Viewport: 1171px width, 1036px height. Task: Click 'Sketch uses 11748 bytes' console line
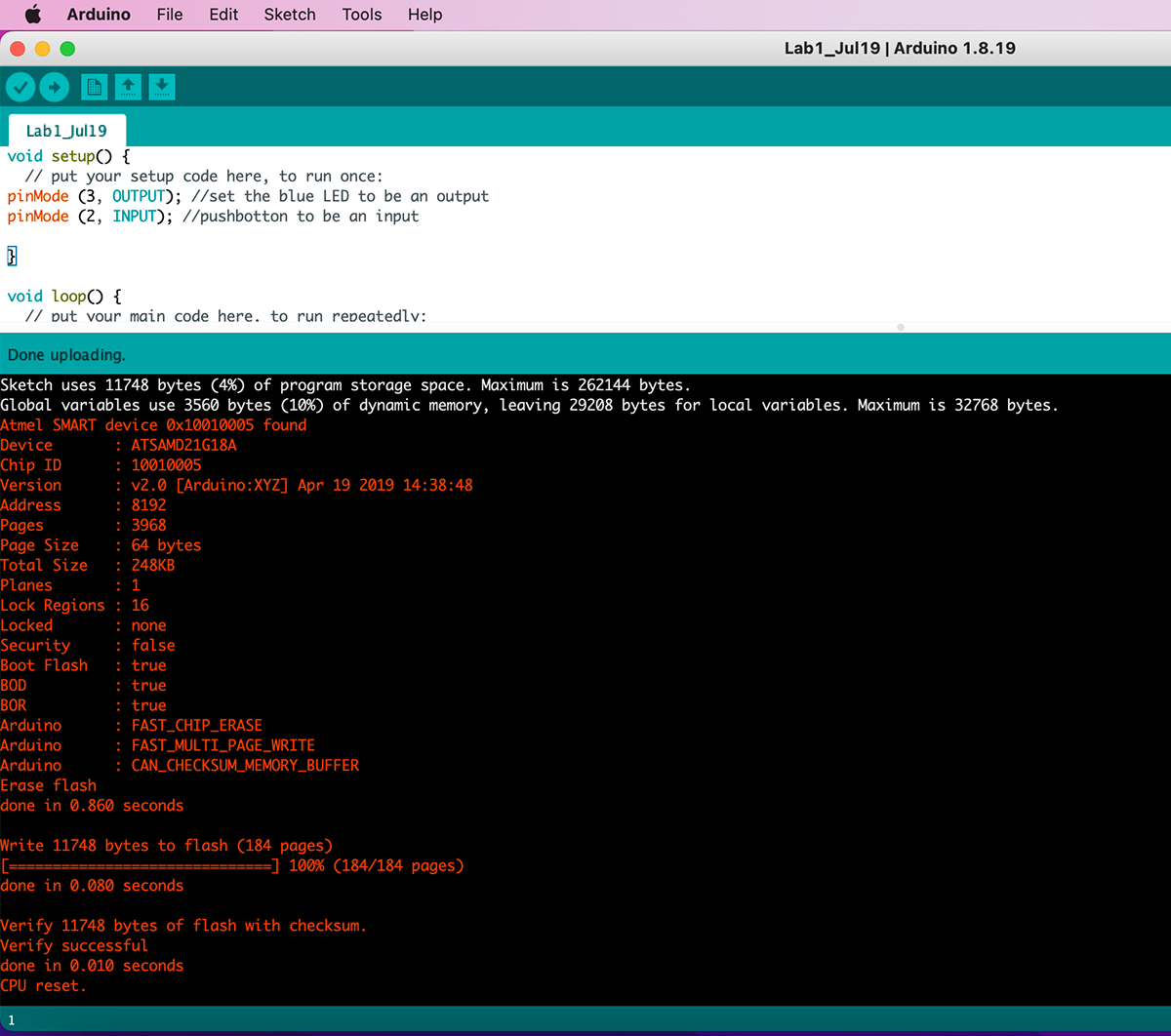tap(345, 385)
